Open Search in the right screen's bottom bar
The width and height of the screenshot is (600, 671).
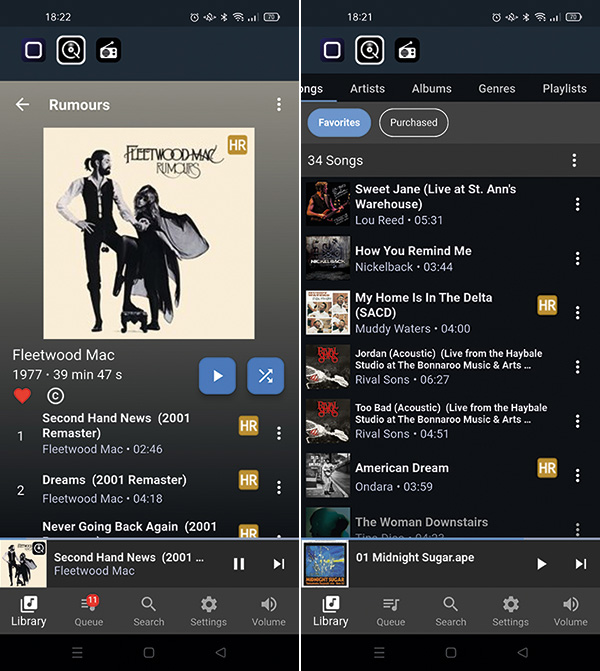(451, 611)
